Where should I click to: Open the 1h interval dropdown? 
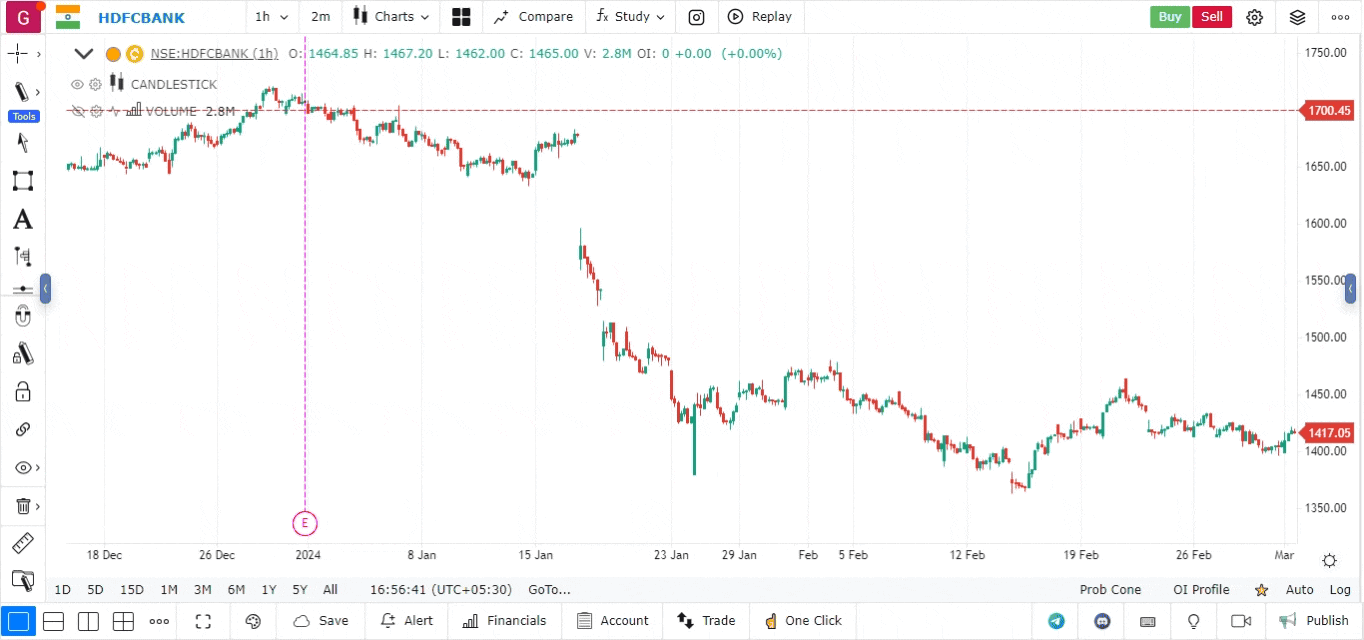pos(271,17)
